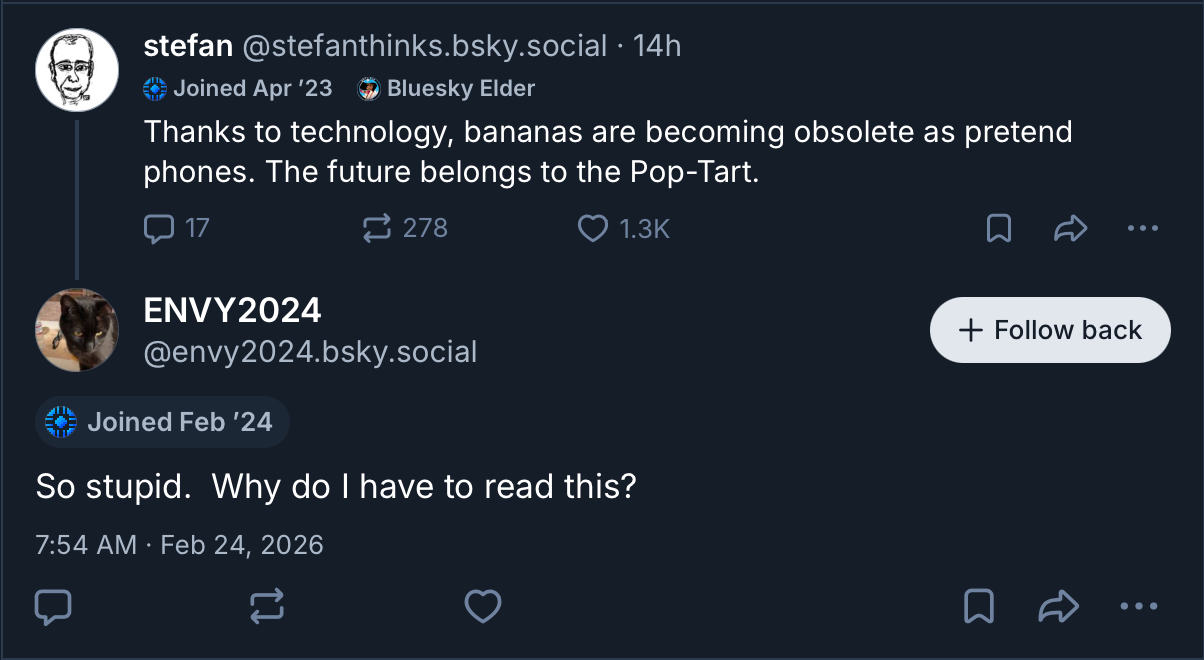The width and height of the screenshot is (1204, 660).
Task: Reply to ENVY2024's post
Action: coord(53,606)
